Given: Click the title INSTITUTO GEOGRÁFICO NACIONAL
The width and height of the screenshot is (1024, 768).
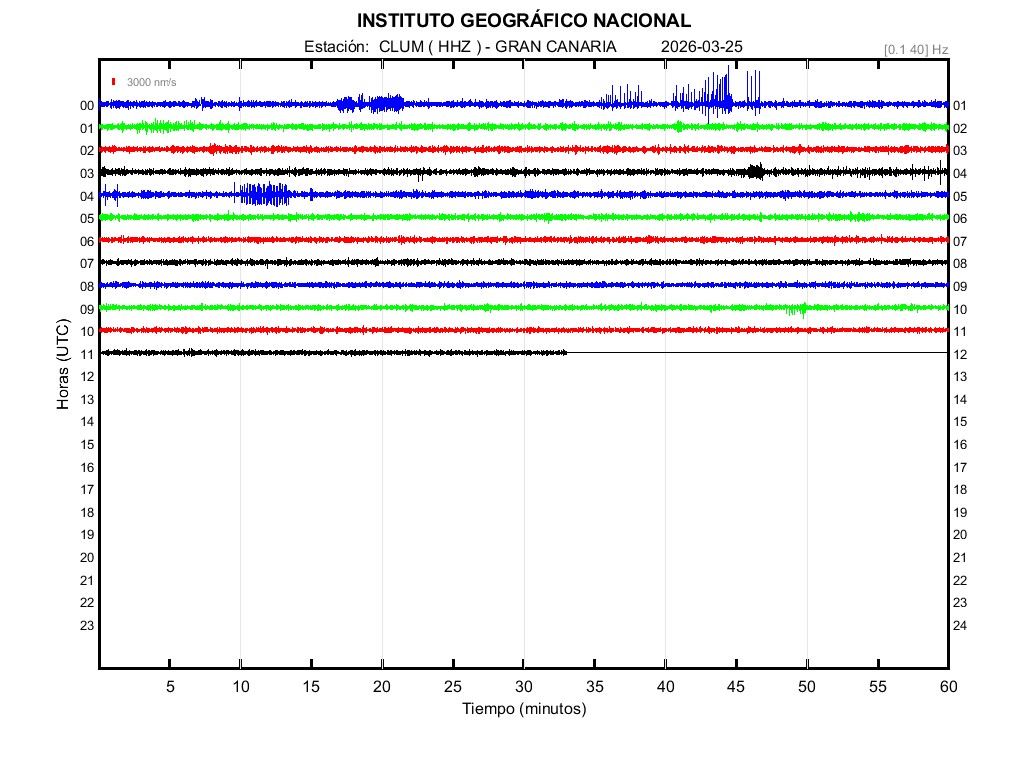Looking at the screenshot, I should 523,20.
